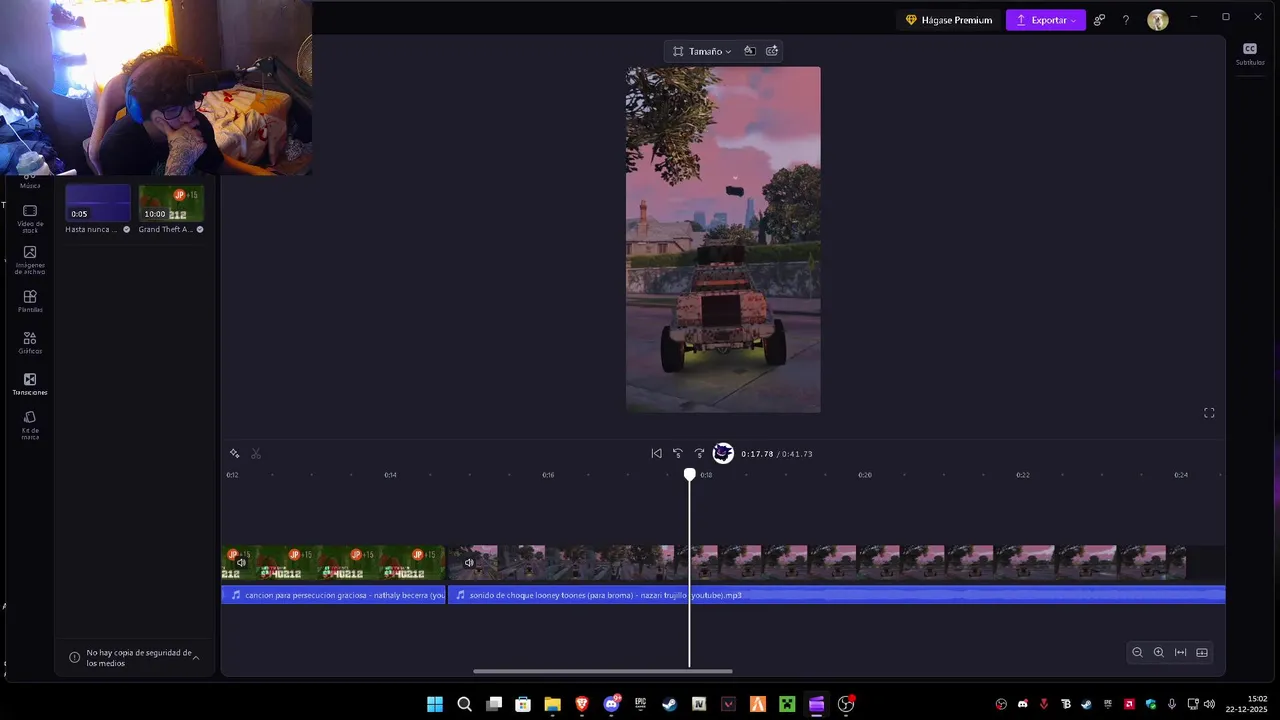This screenshot has width=1280, height=720.
Task: Click the split scissors icon
Action: pos(256,454)
